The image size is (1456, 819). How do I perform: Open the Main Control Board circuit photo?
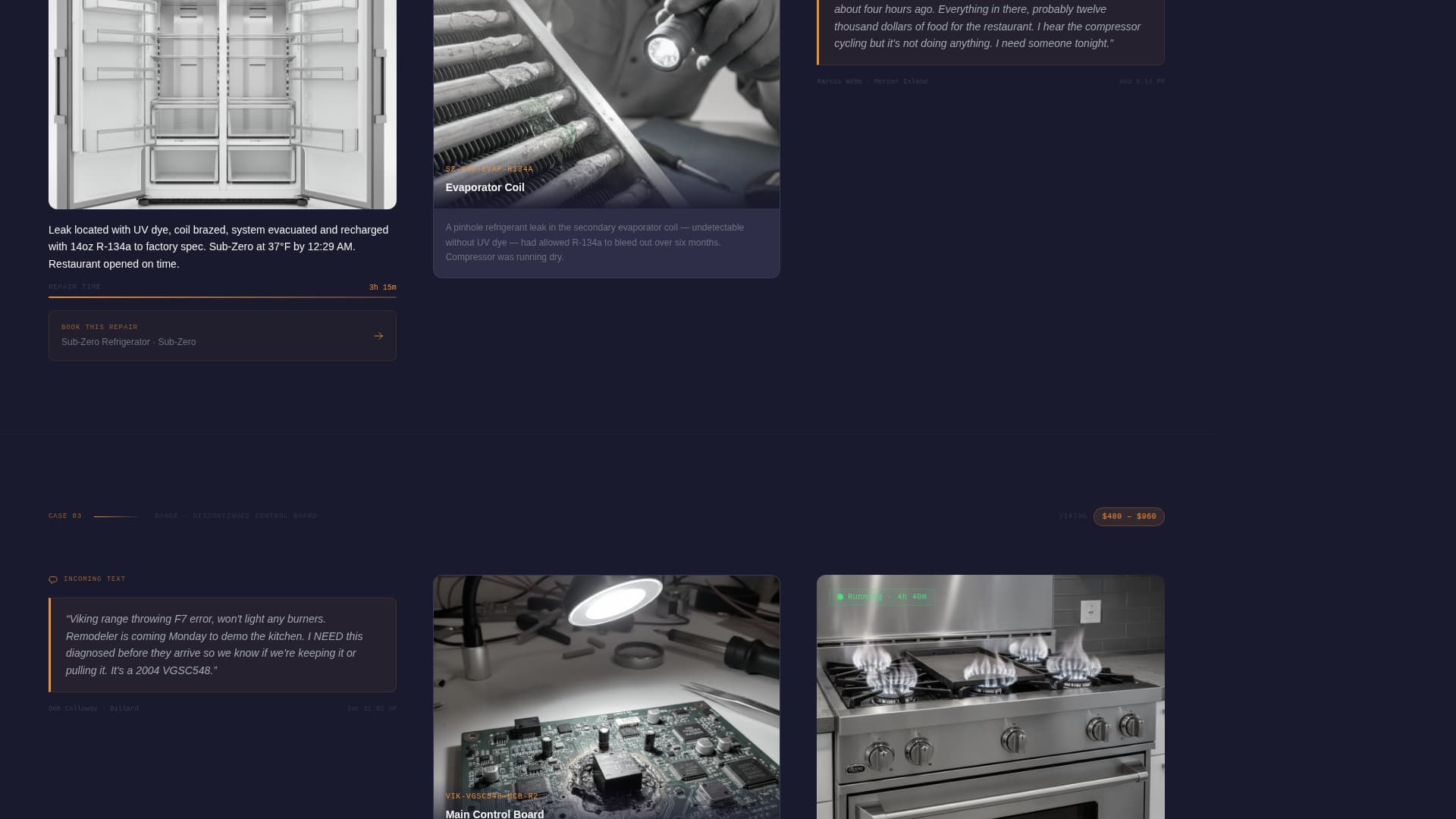point(606,697)
